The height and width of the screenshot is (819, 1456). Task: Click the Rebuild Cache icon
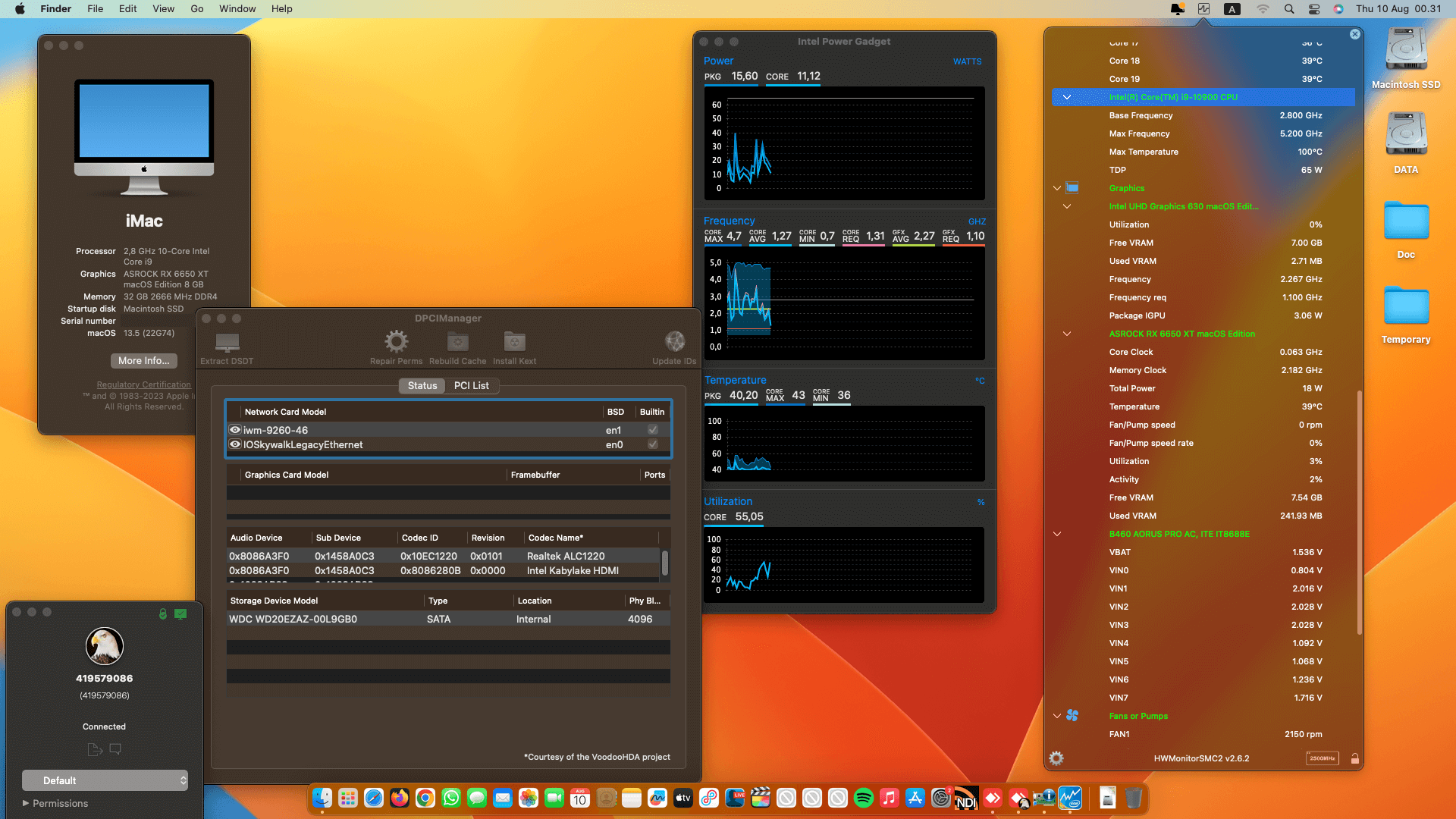click(x=457, y=343)
